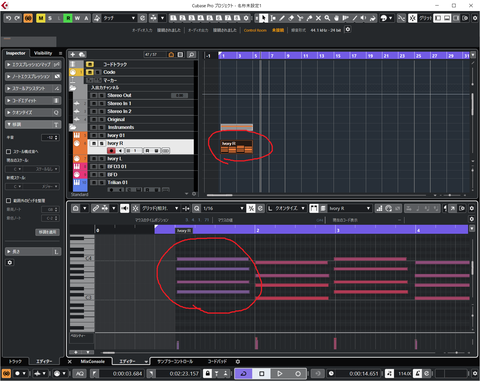The width and height of the screenshot is (480, 381).
Task: Switch to the left zone bottom Track tab
Action: tap(15, 362)
